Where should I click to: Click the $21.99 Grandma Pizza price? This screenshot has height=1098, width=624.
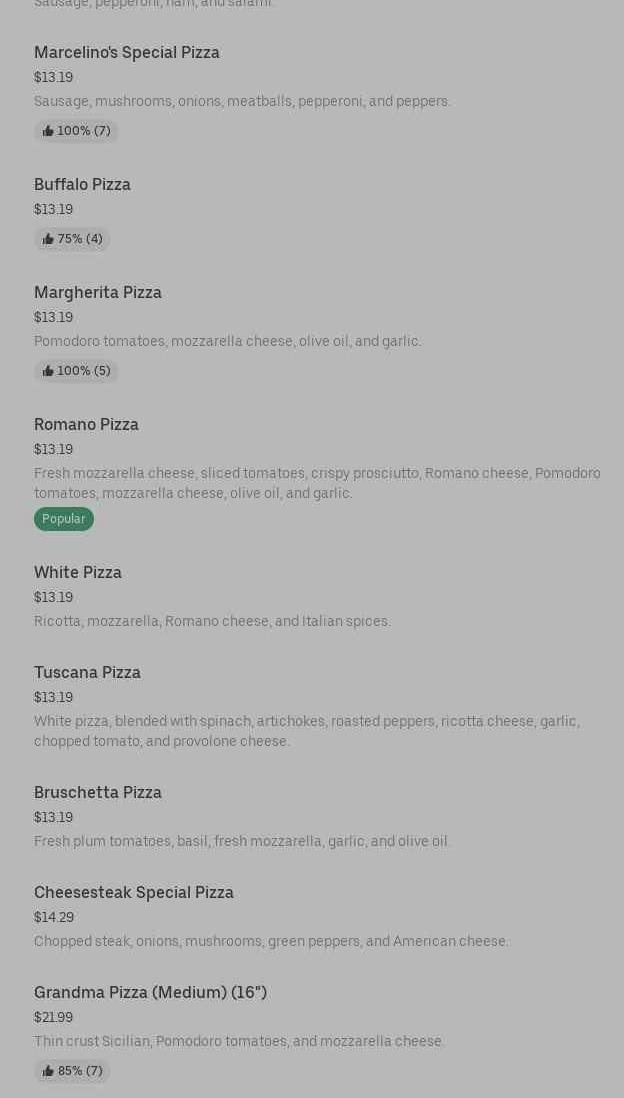(53, 1017)
